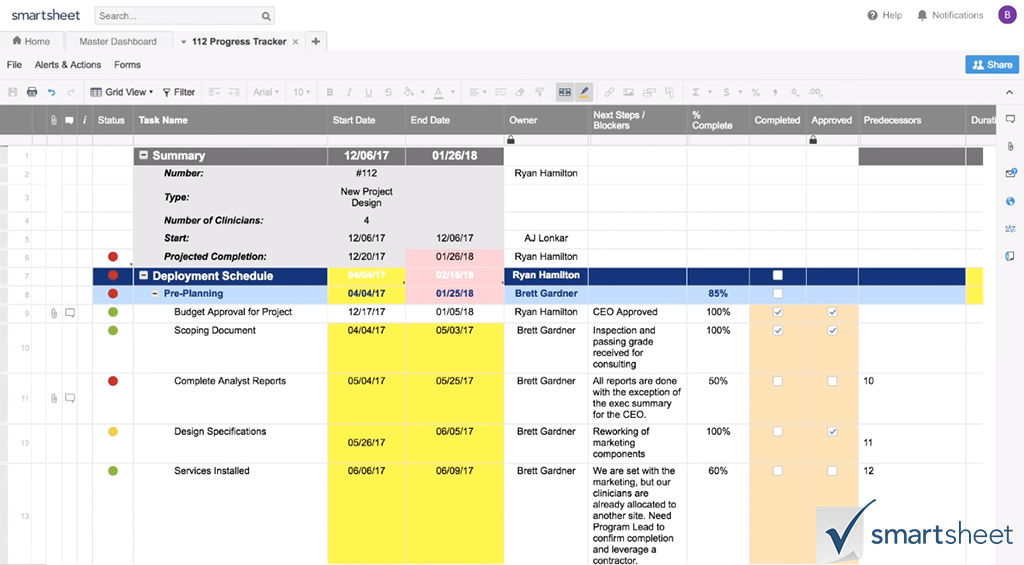The width and height of the screenshot is (1024, 565).
Task: Click the blue Share button
Action: (992, 64)
